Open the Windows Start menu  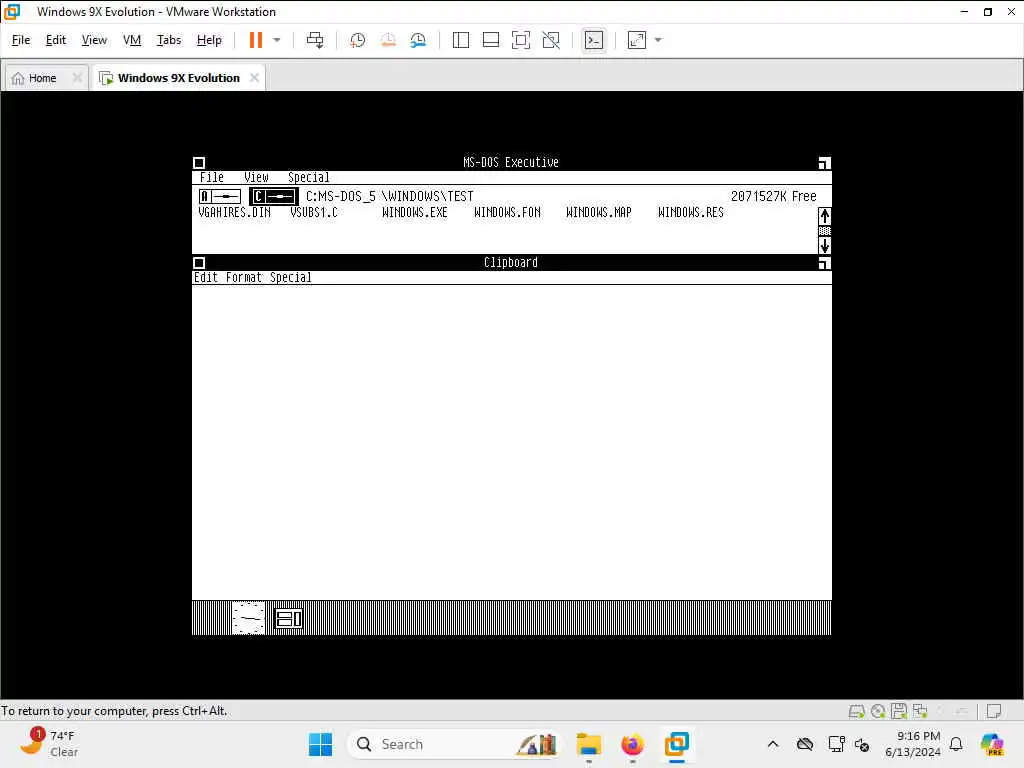pyautogui.click(x=320, y=744)
